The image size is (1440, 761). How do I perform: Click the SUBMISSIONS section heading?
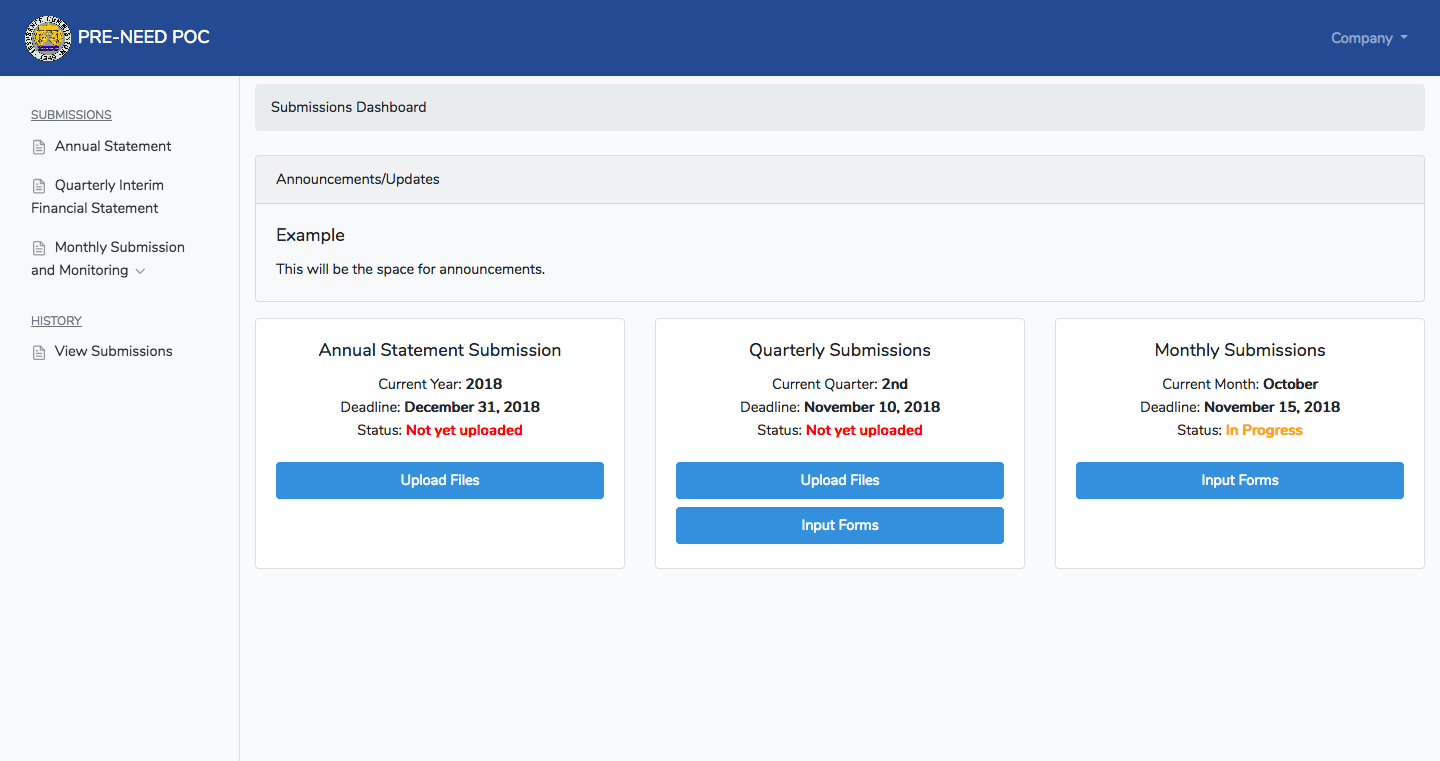71,115
